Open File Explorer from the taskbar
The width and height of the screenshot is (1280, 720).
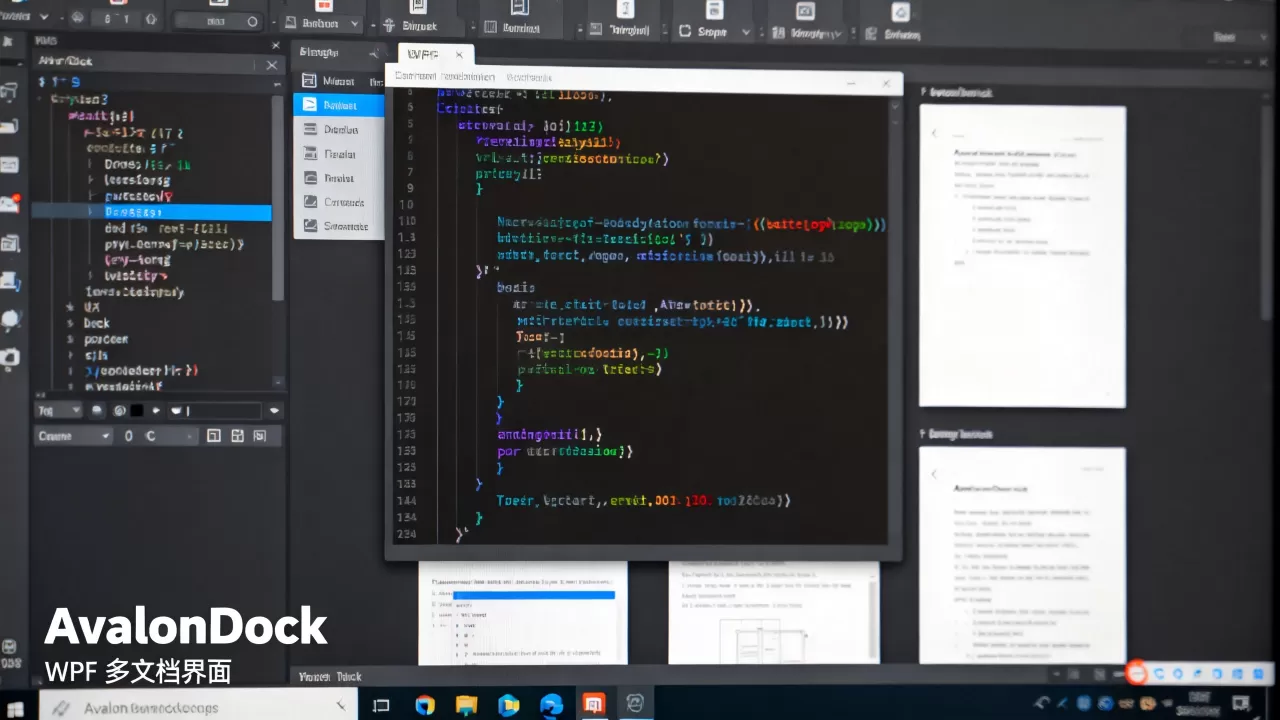coord(467,705)
